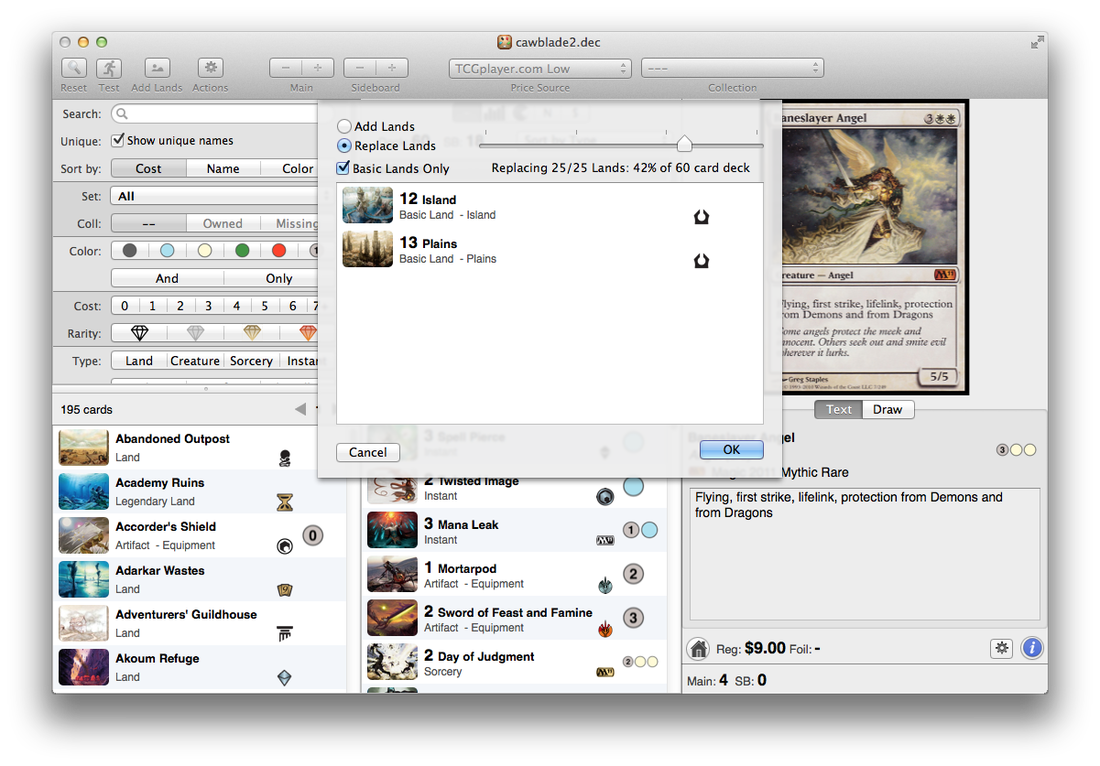Click OK to replace the lands
Screen dimensions: 1100x766
point(731,449)
